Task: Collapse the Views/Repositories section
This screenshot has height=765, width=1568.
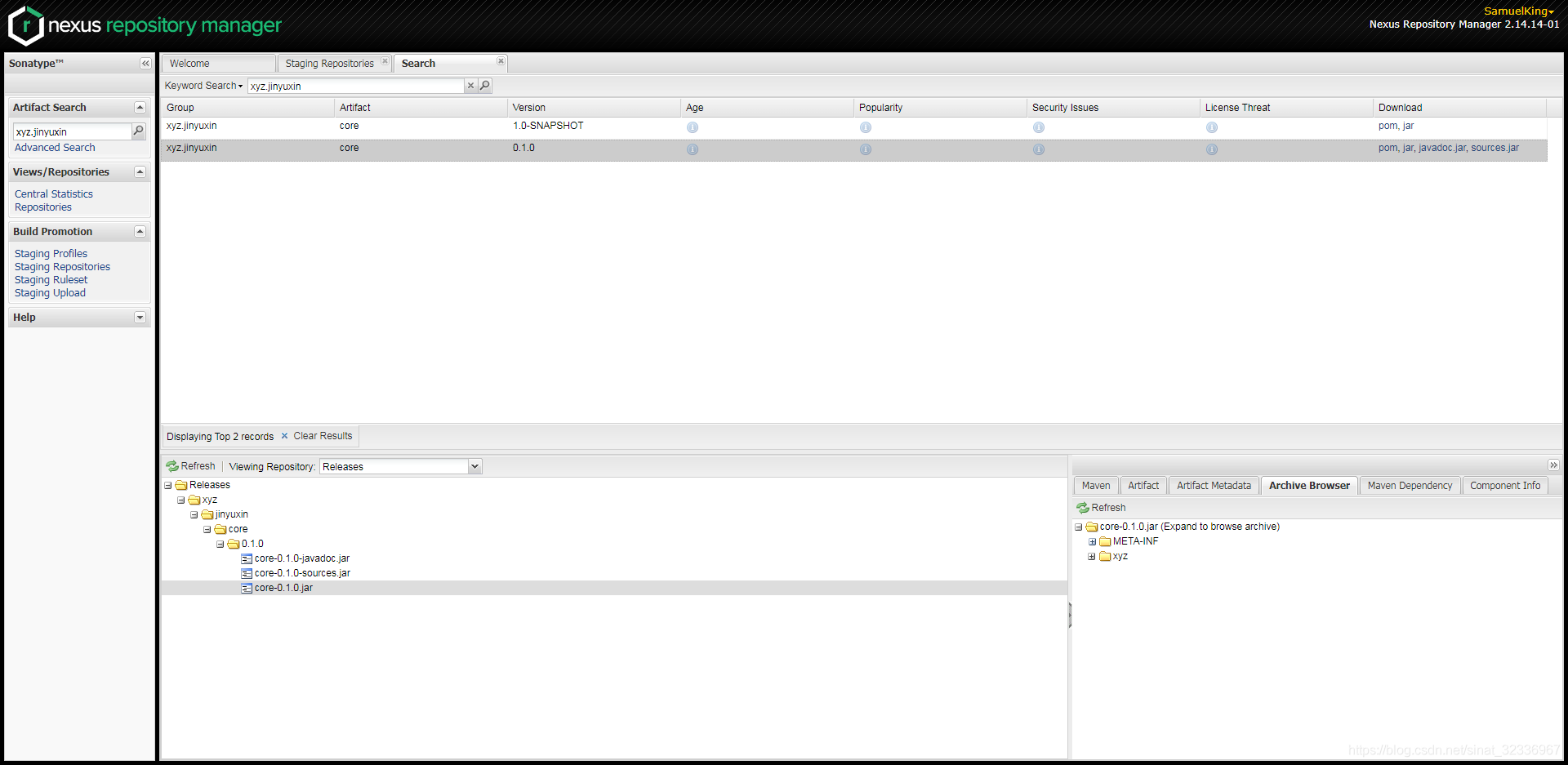Action: click(x=140, y=171)
